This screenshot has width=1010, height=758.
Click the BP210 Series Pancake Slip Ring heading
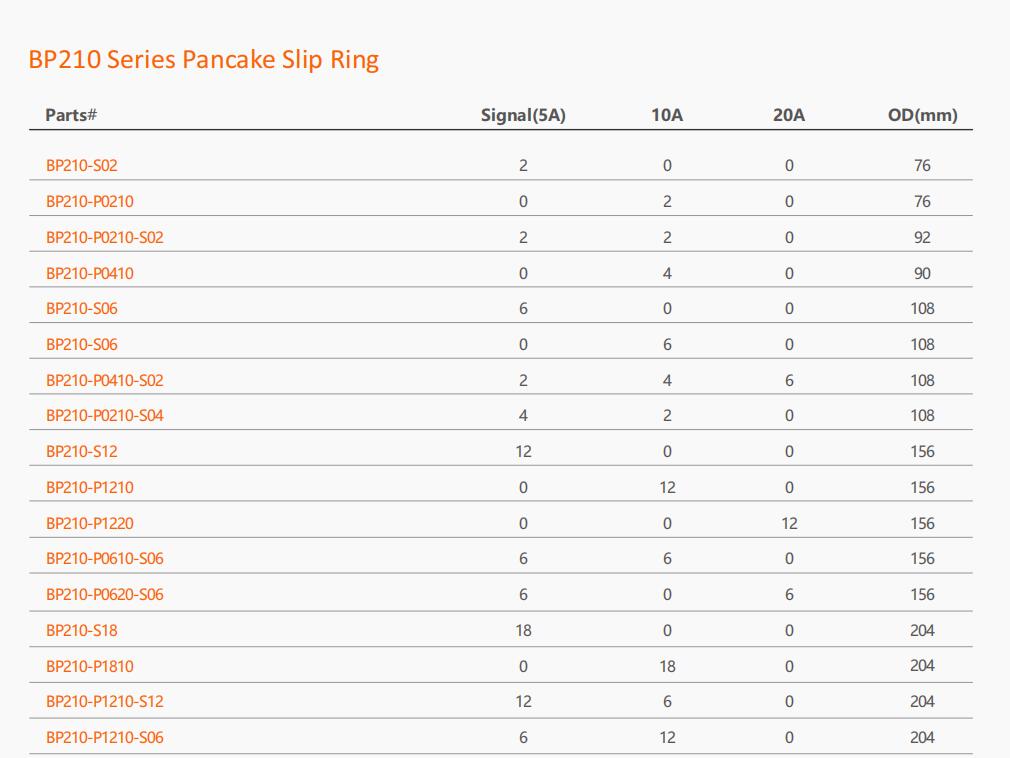(x=204, y=60)
